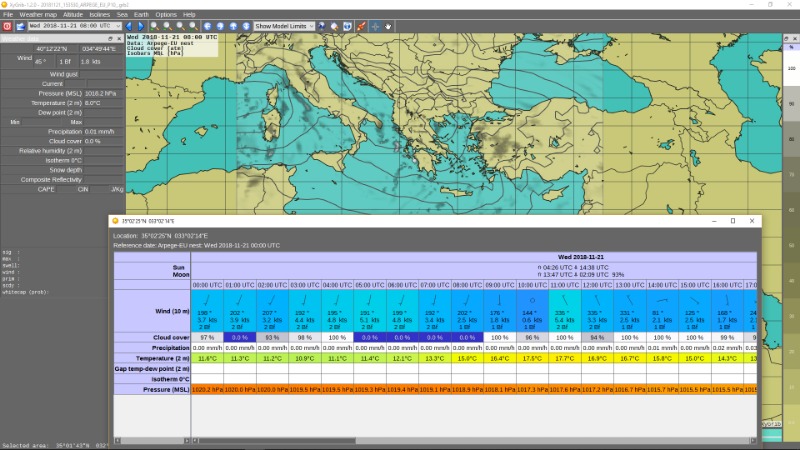Click the Precipitation row label in table

(152, 347)
